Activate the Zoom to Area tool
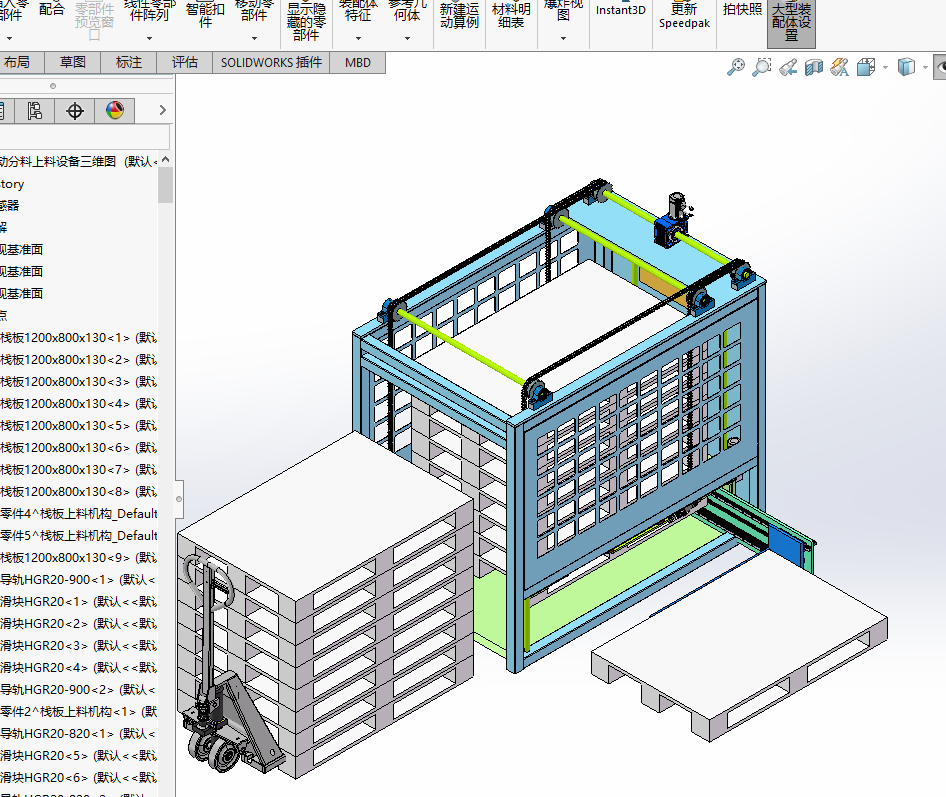This screenshot has height=797, width=946. (x=762, y=67)
